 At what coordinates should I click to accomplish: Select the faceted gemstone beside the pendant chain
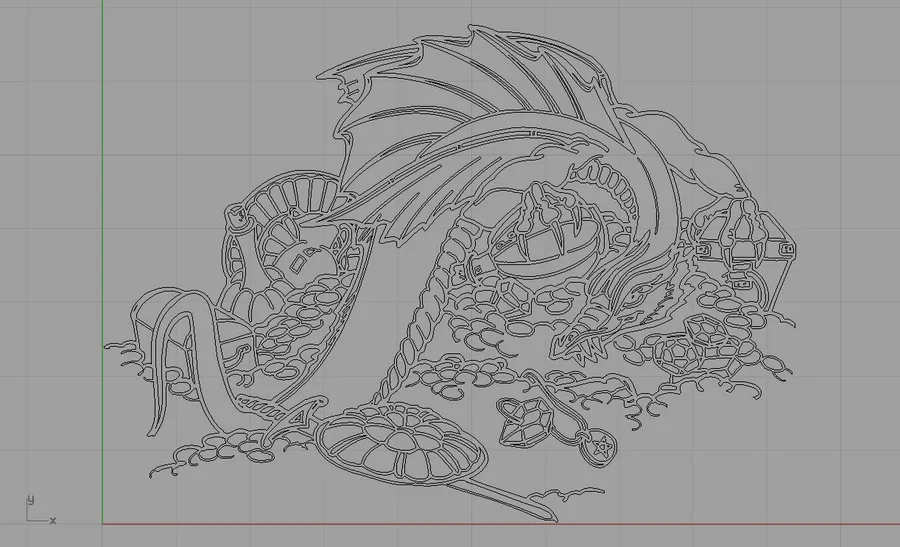click(x=526, y=424)
